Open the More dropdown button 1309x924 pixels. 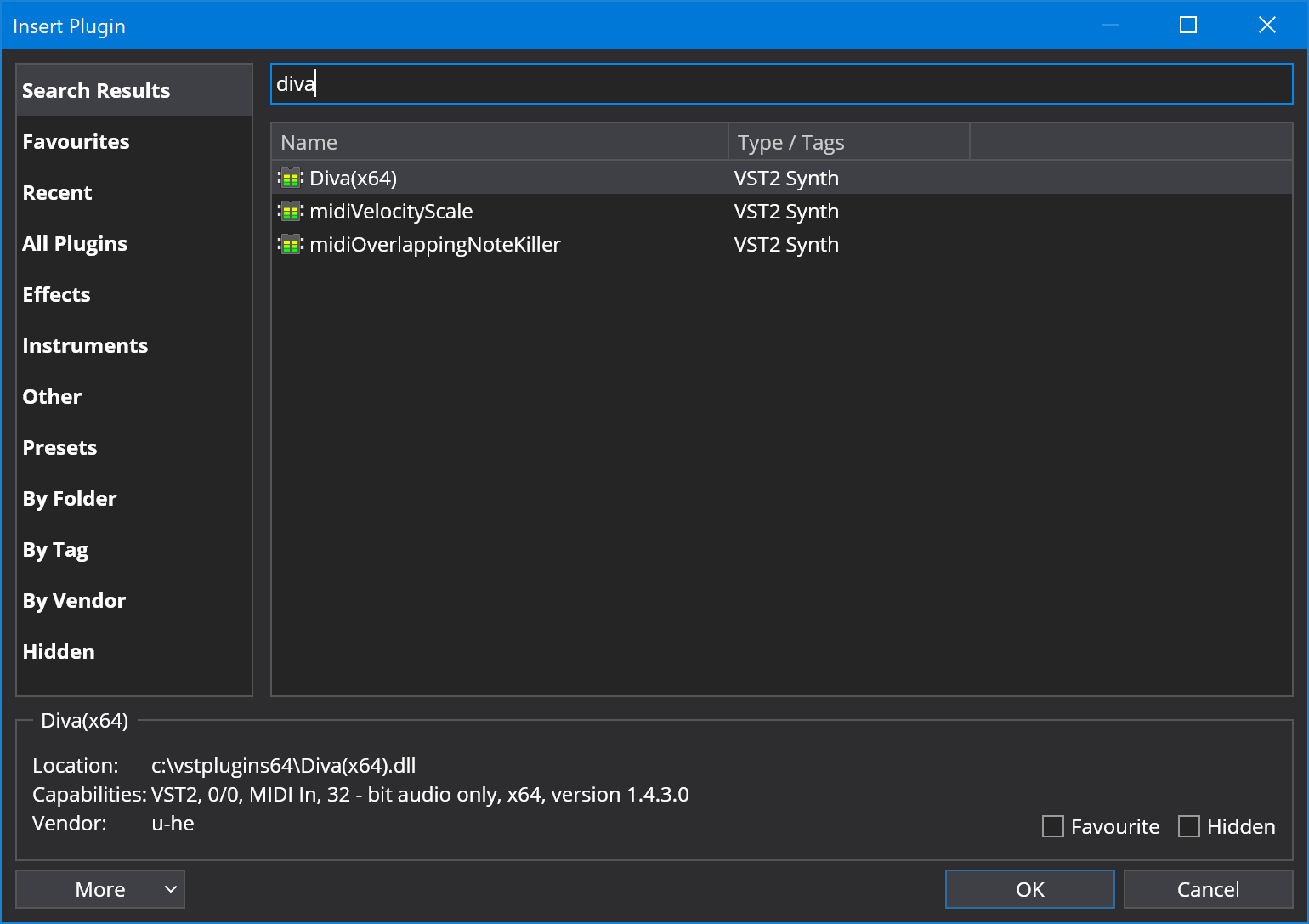coord(100,889)
